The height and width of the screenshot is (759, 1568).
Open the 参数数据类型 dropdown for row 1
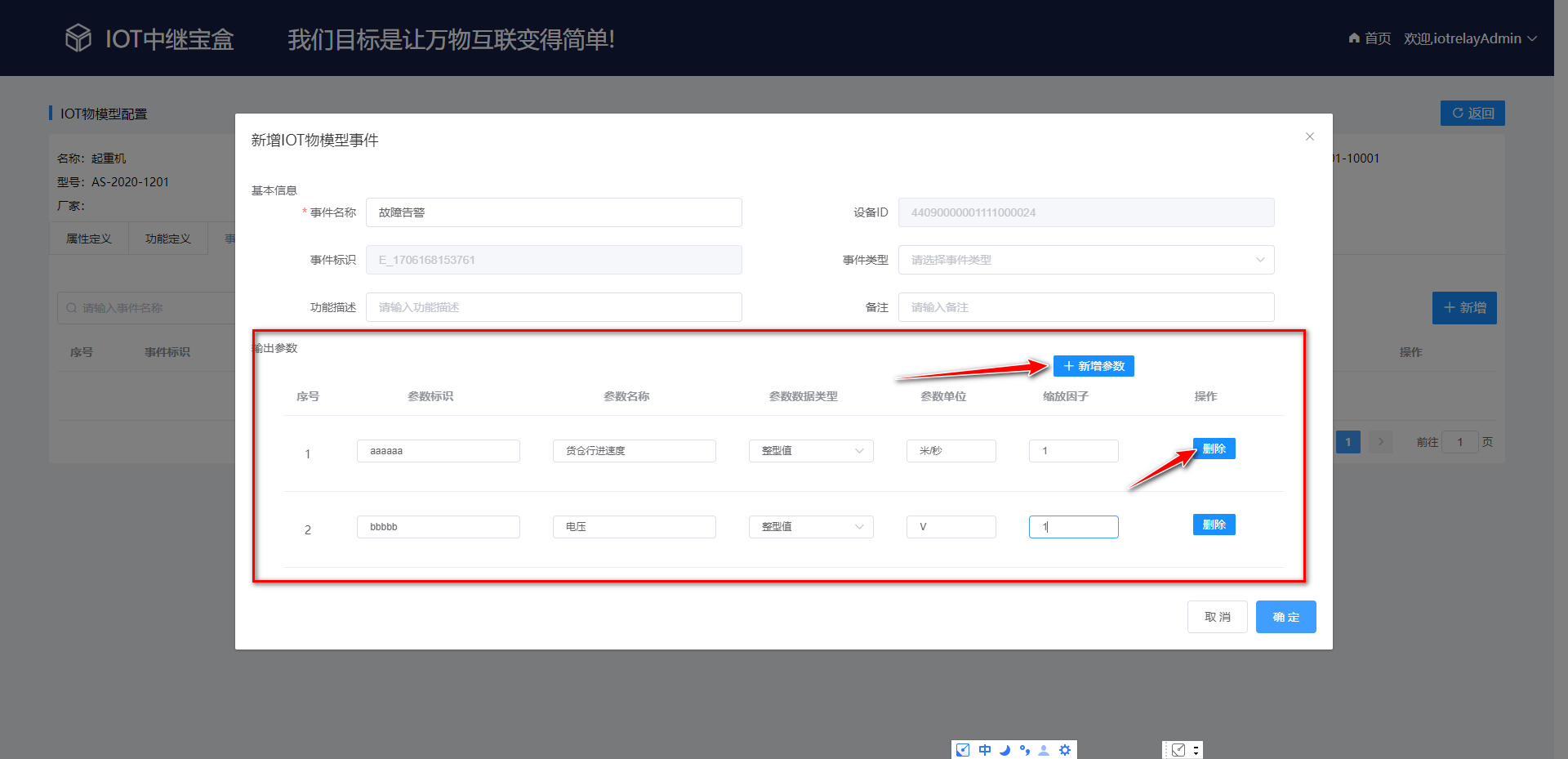click(810, 450)
